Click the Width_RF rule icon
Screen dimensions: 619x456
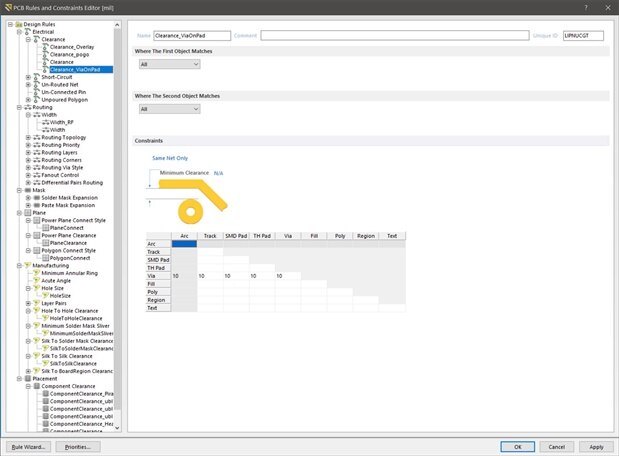coord(45,122)
